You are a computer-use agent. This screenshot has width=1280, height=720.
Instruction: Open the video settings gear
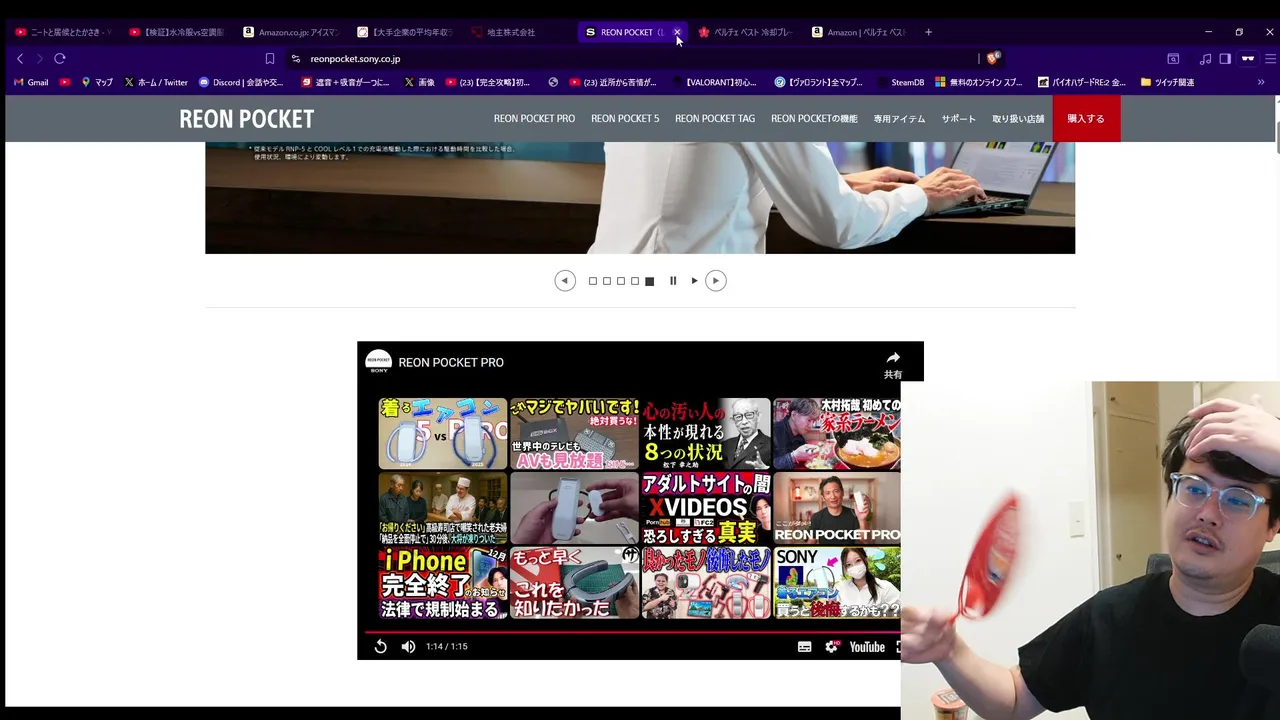click(831, 647)
